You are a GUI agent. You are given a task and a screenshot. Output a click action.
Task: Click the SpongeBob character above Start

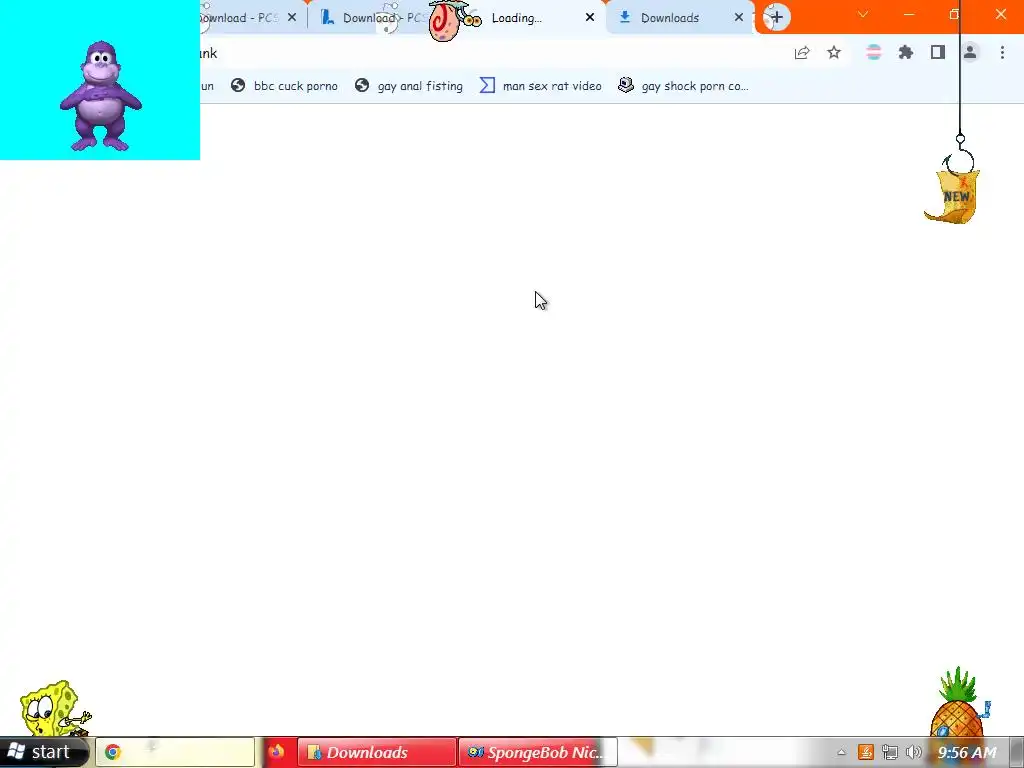click(x=55, y=709)
